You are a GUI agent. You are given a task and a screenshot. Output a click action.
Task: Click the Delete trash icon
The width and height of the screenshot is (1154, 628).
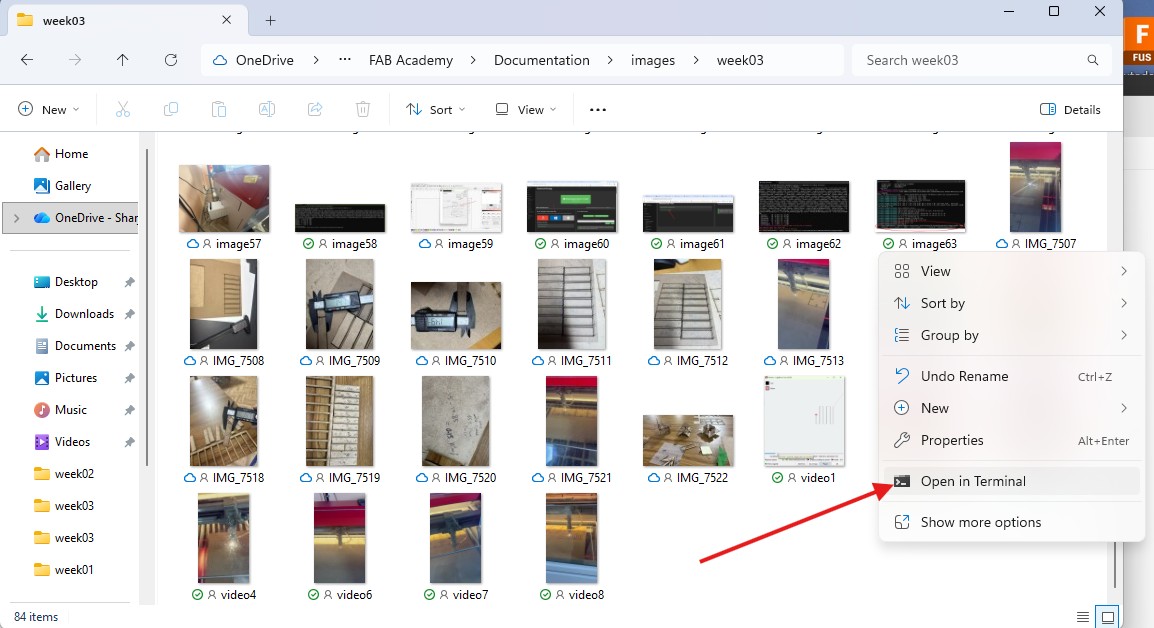pos(363,110)
